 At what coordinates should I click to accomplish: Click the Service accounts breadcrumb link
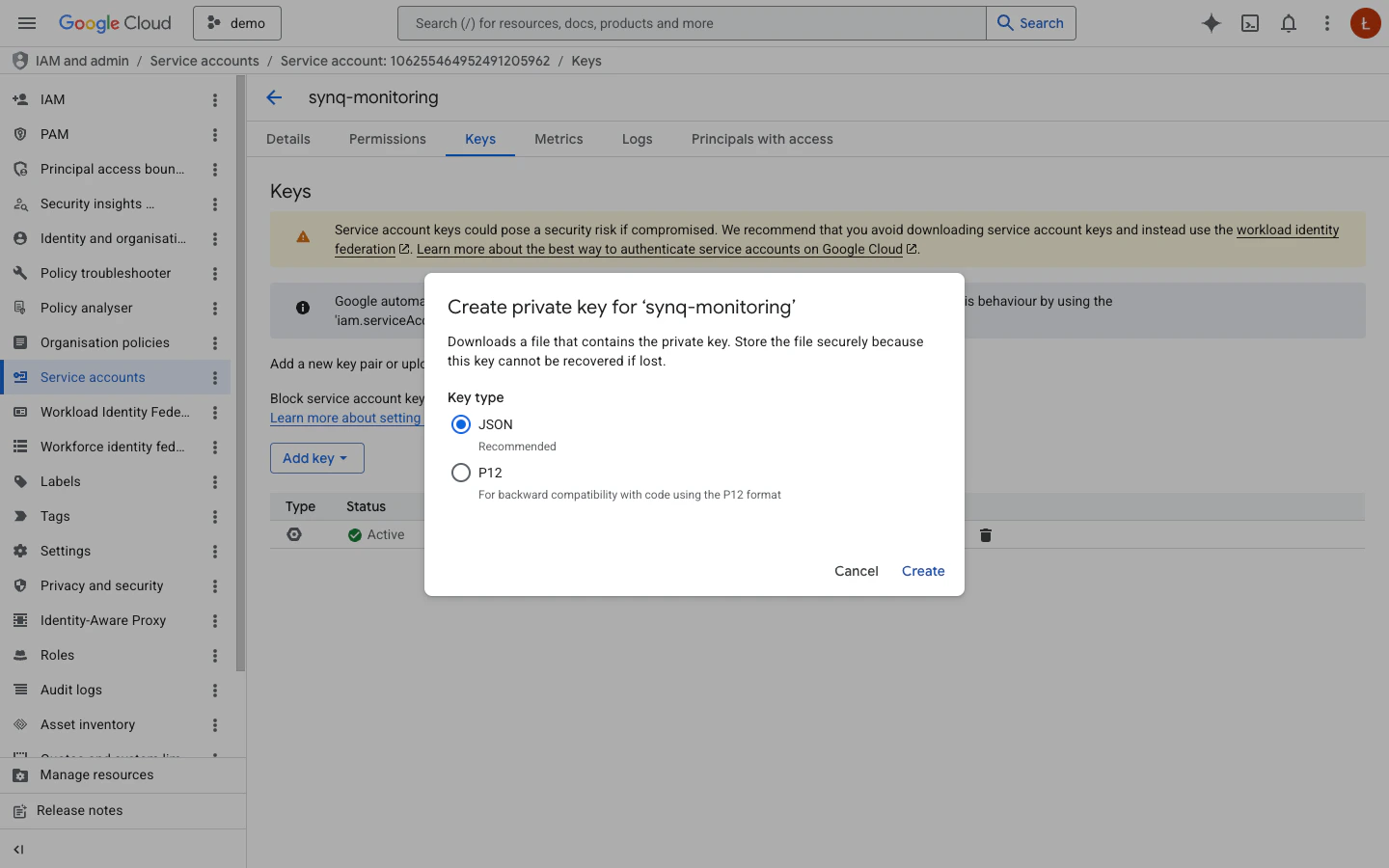coord(204,61)
